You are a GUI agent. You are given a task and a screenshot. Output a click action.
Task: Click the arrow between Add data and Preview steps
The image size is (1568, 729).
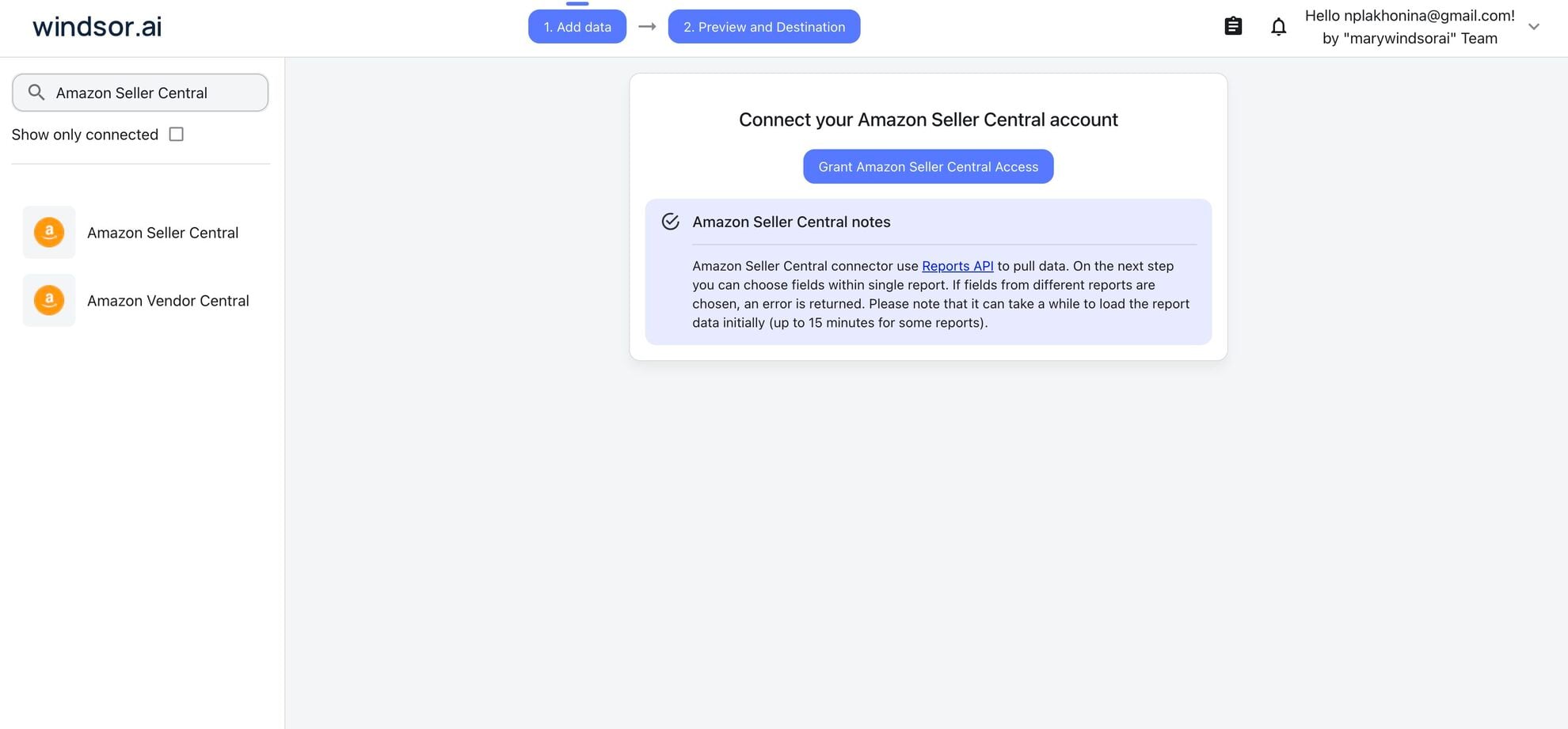pos(647,26)
